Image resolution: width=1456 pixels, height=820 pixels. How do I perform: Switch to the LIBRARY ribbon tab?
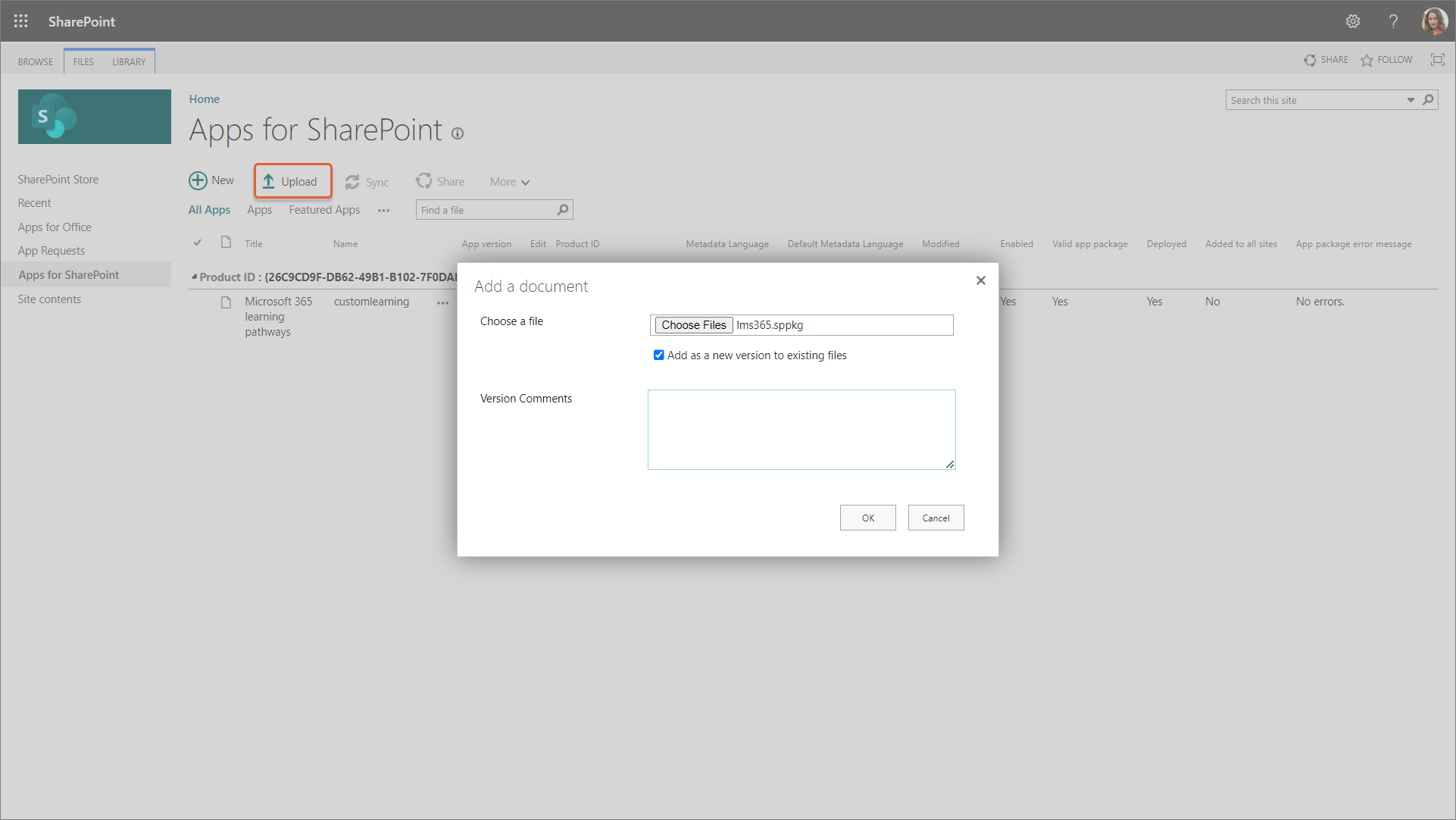point(129,62)
